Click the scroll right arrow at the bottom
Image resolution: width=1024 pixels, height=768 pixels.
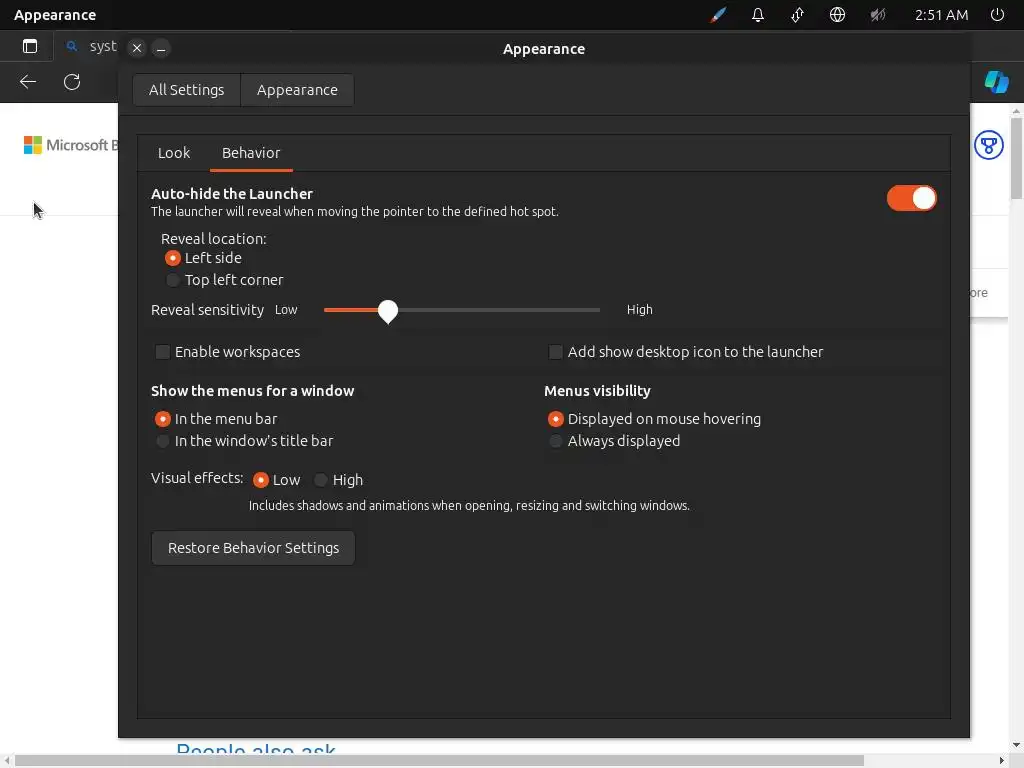[x=1002, y=761]
